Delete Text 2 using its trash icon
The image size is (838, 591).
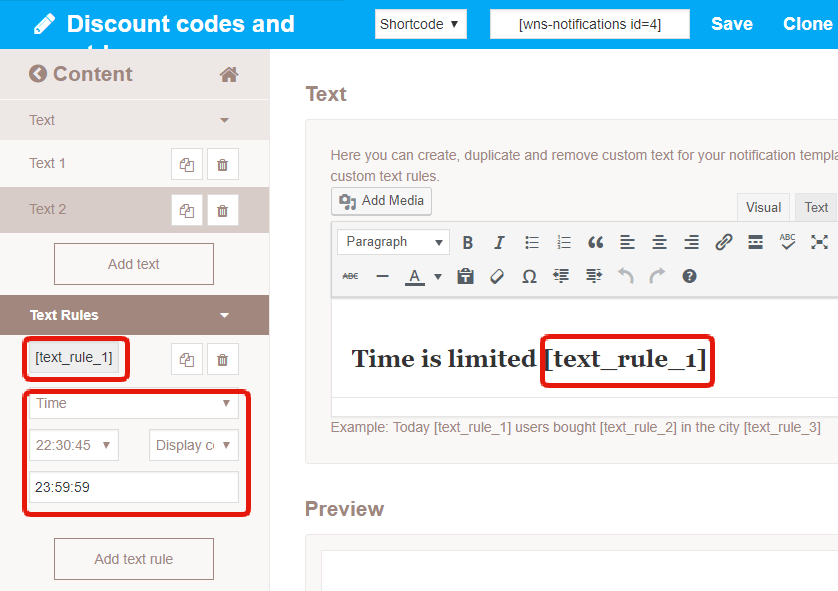coord(222,209)
